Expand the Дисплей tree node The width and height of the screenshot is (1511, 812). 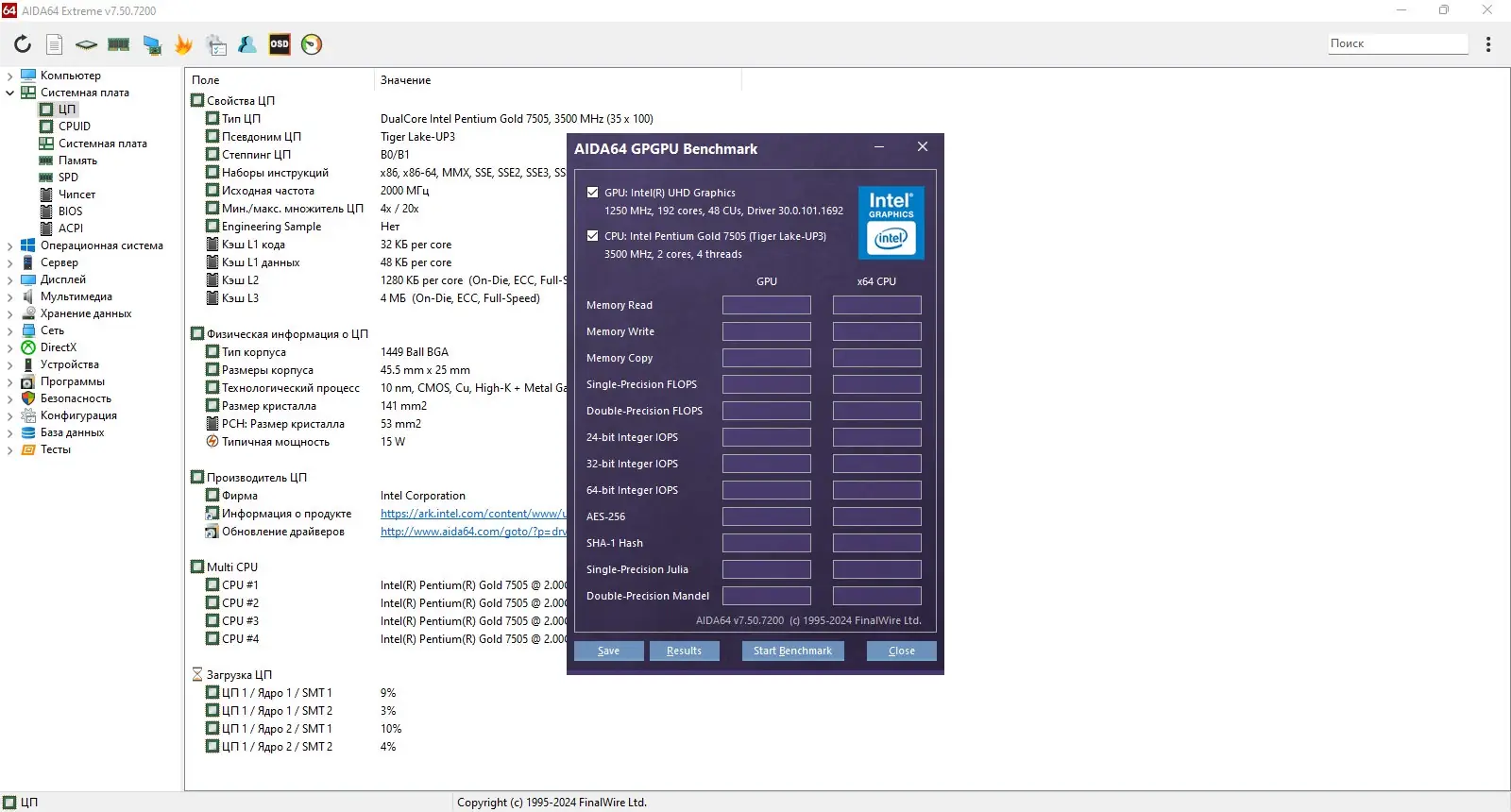coord(9,279)
